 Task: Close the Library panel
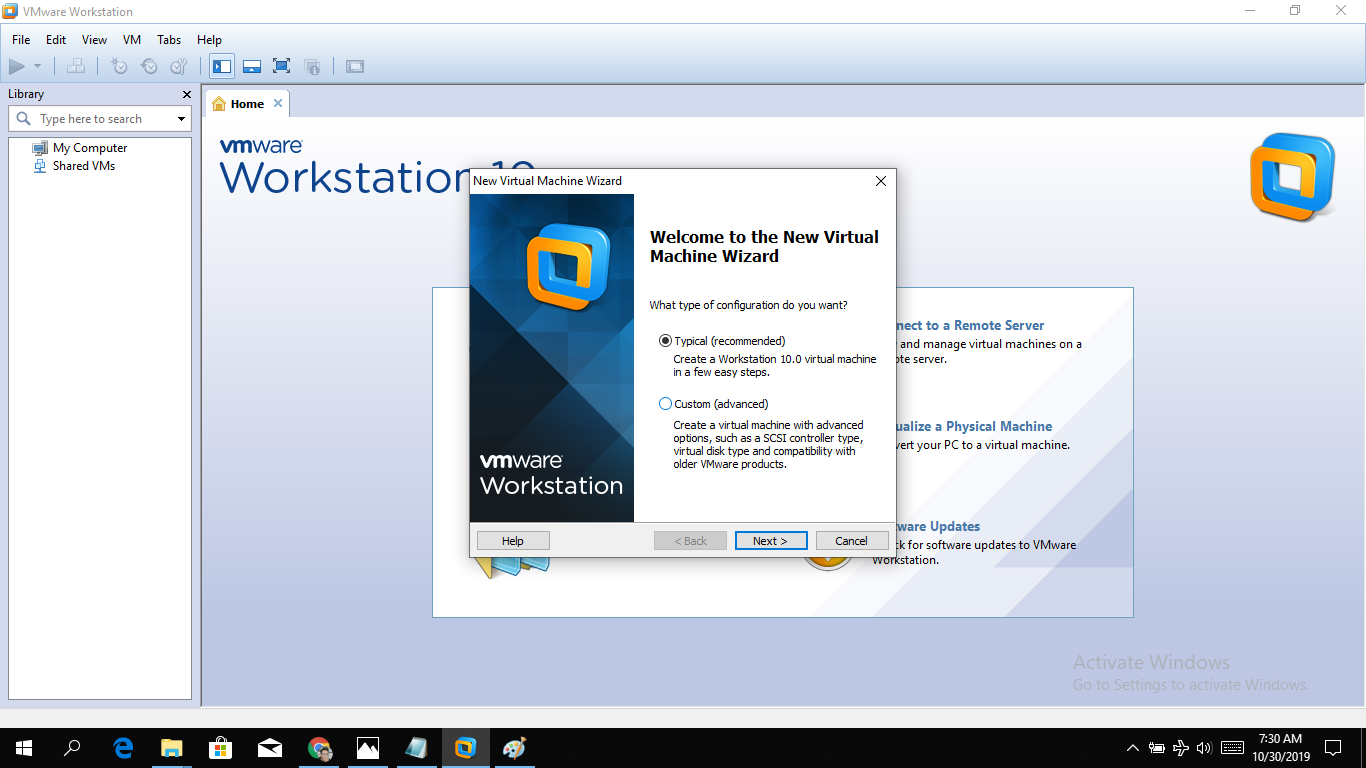[186, 94]
